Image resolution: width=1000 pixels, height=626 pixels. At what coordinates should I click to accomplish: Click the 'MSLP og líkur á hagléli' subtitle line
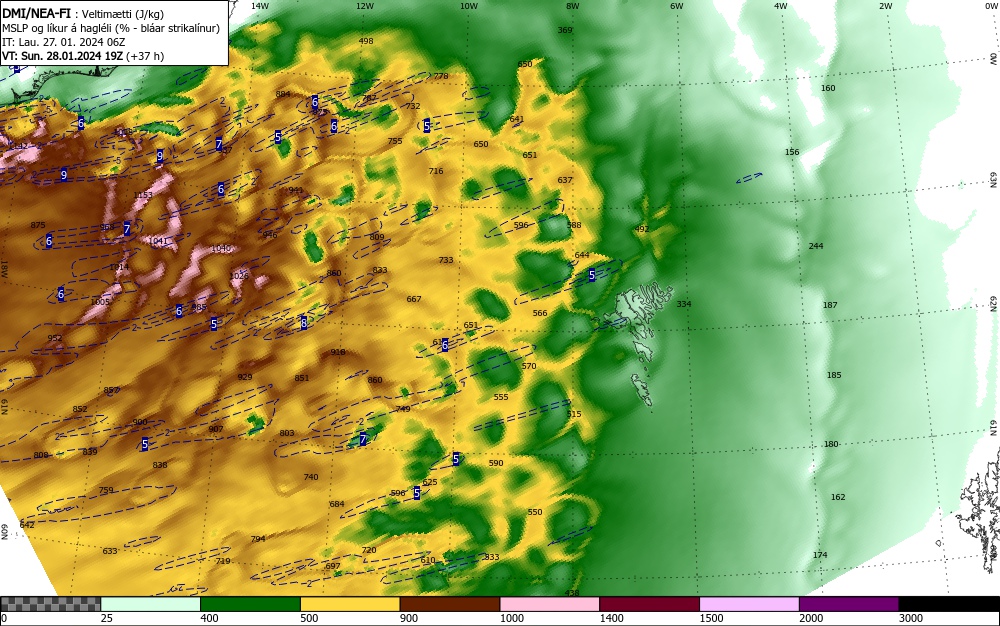(x=111, y=28)
